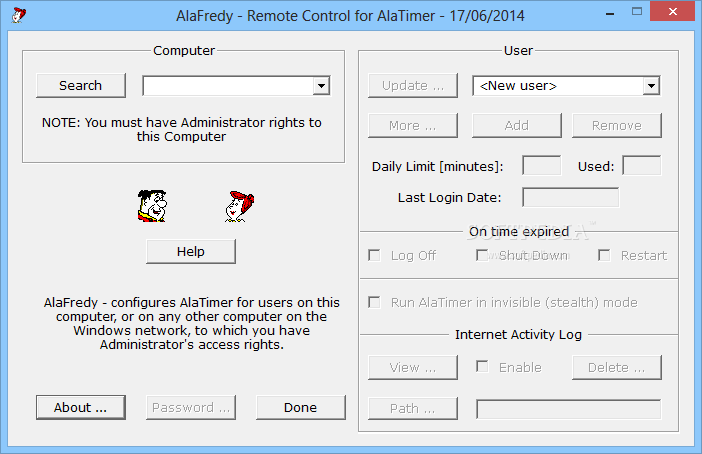Click the View ... activity log button
702x454 pixels.
click(413, 367)
